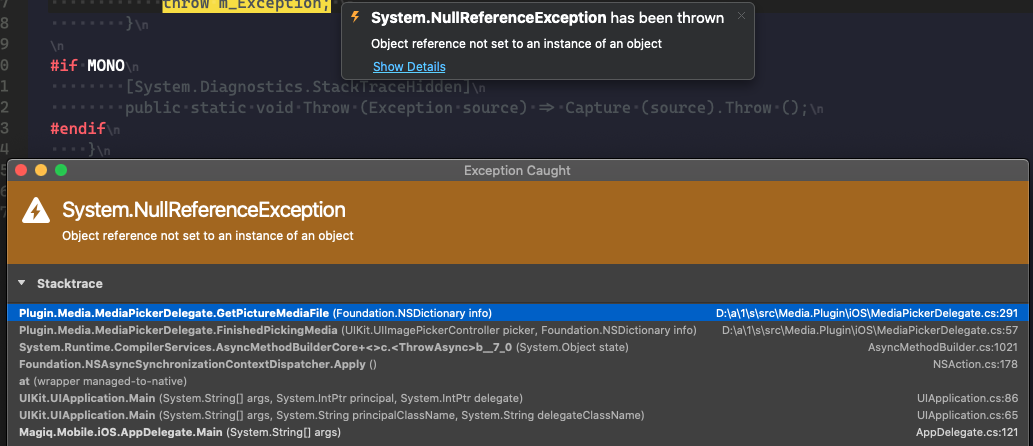Open the Show Details link
Screen dimensions: 1033x446
pyautogui.click(x=409, y=67)
